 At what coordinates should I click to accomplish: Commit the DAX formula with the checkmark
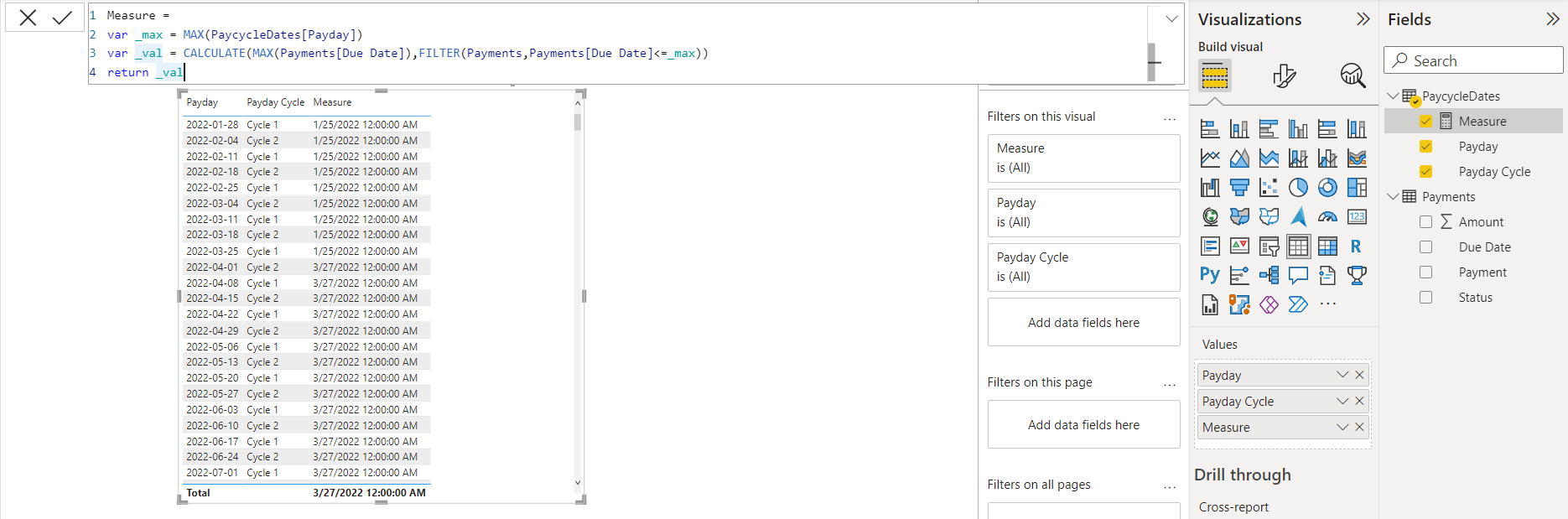point(62,18)
